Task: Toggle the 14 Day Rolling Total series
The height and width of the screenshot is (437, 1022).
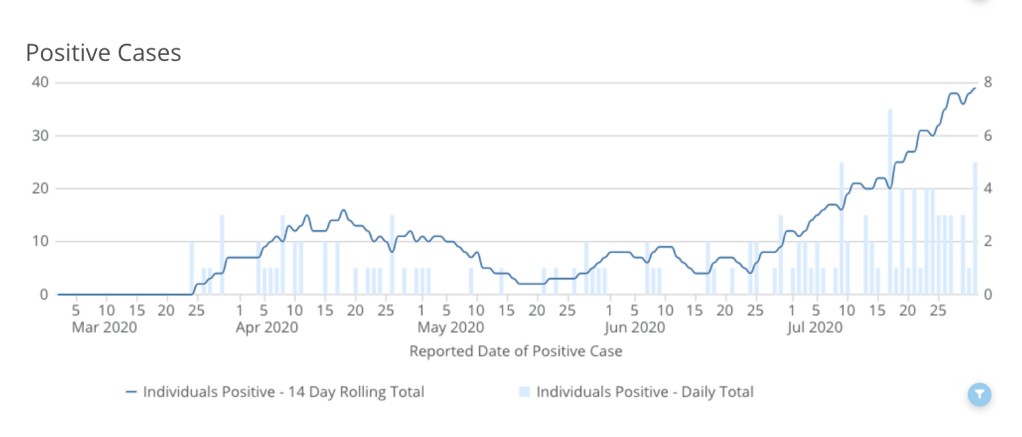Action: 283,392
